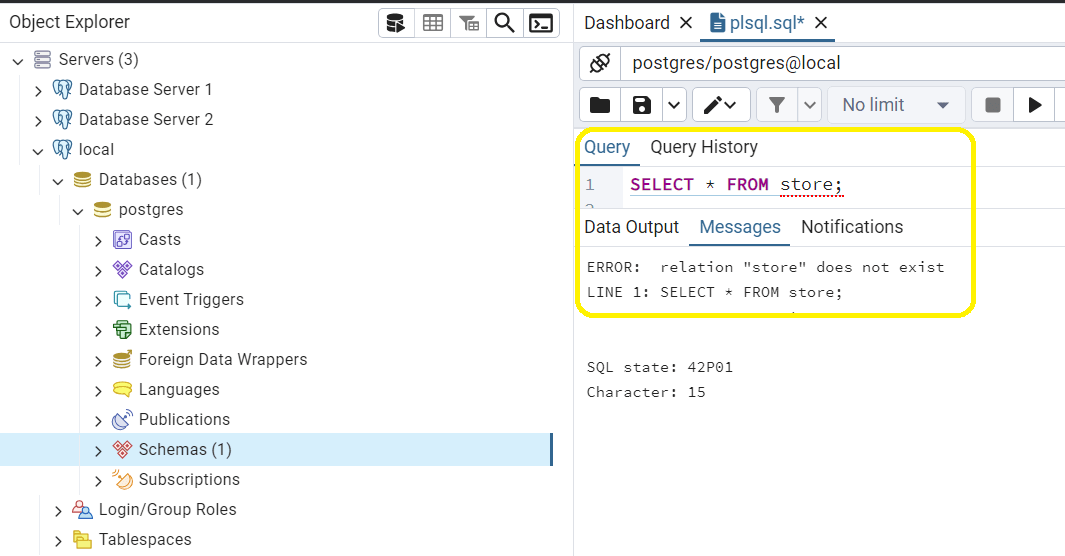Collapse the local server node

tap(38, 151)
